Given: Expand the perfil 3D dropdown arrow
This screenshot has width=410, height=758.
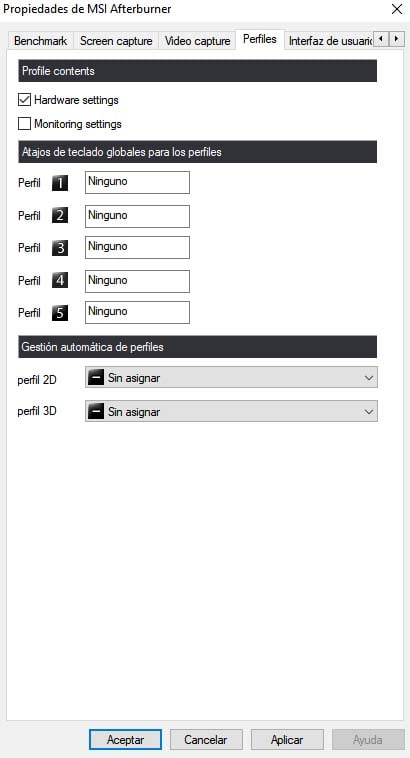Looking at the screenshot, I should tap(369, 412).
